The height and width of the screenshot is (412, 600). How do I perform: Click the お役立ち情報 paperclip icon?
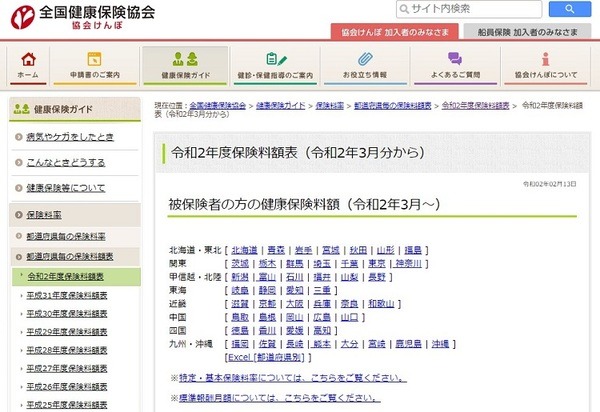click(365, 59)
